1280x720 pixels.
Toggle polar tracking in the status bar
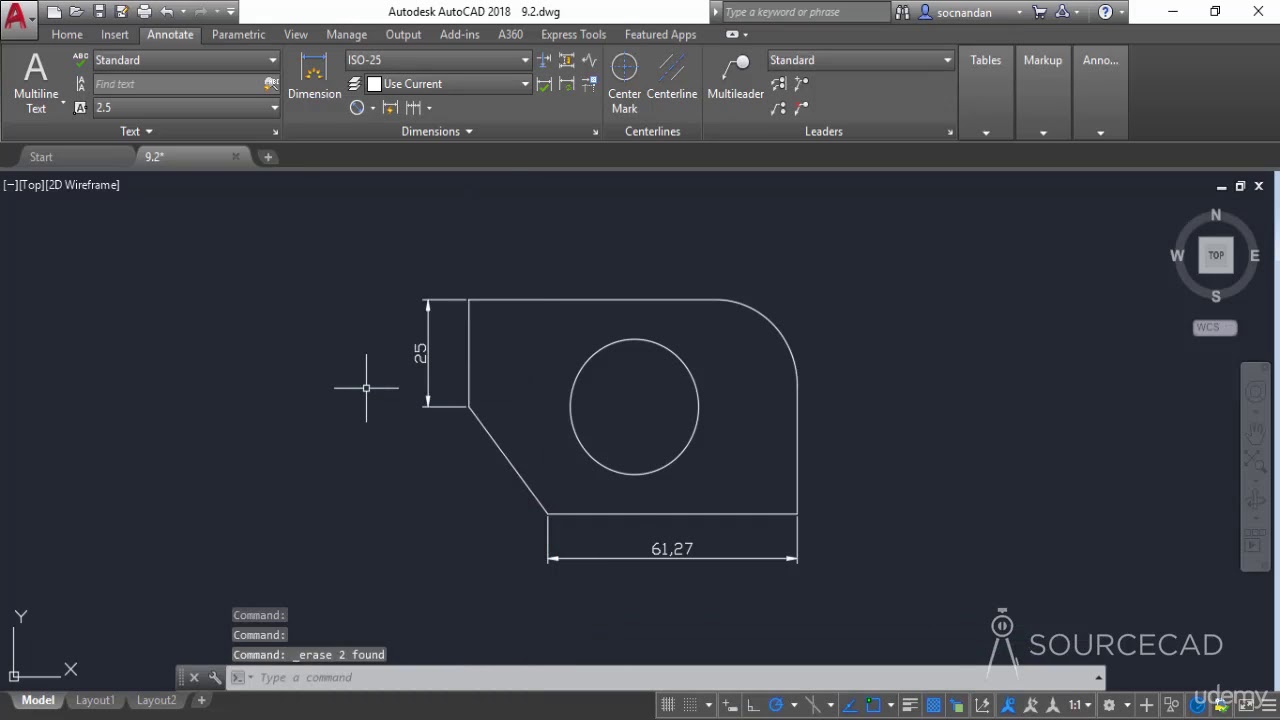[x=774, y=705]
